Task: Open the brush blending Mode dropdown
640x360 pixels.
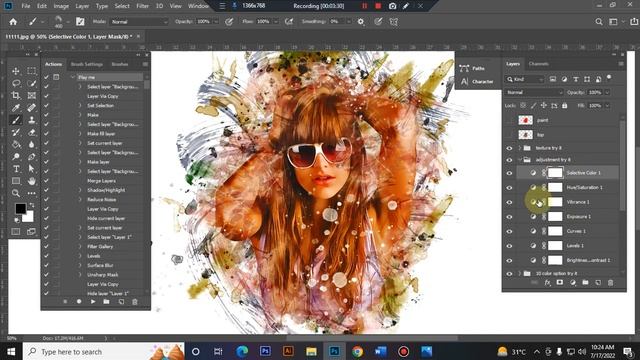Action: pyautogui.click(x=139, y=22)
